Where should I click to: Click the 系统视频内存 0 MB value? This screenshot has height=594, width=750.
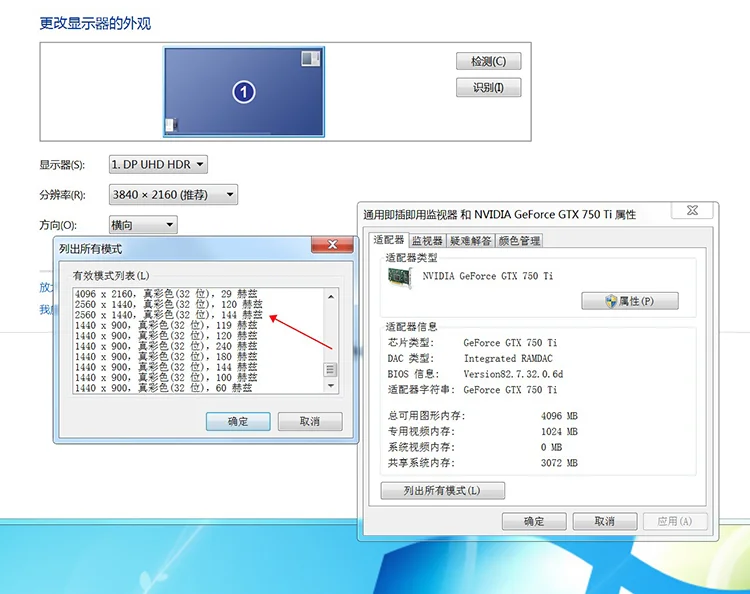(x=551, y=447)
